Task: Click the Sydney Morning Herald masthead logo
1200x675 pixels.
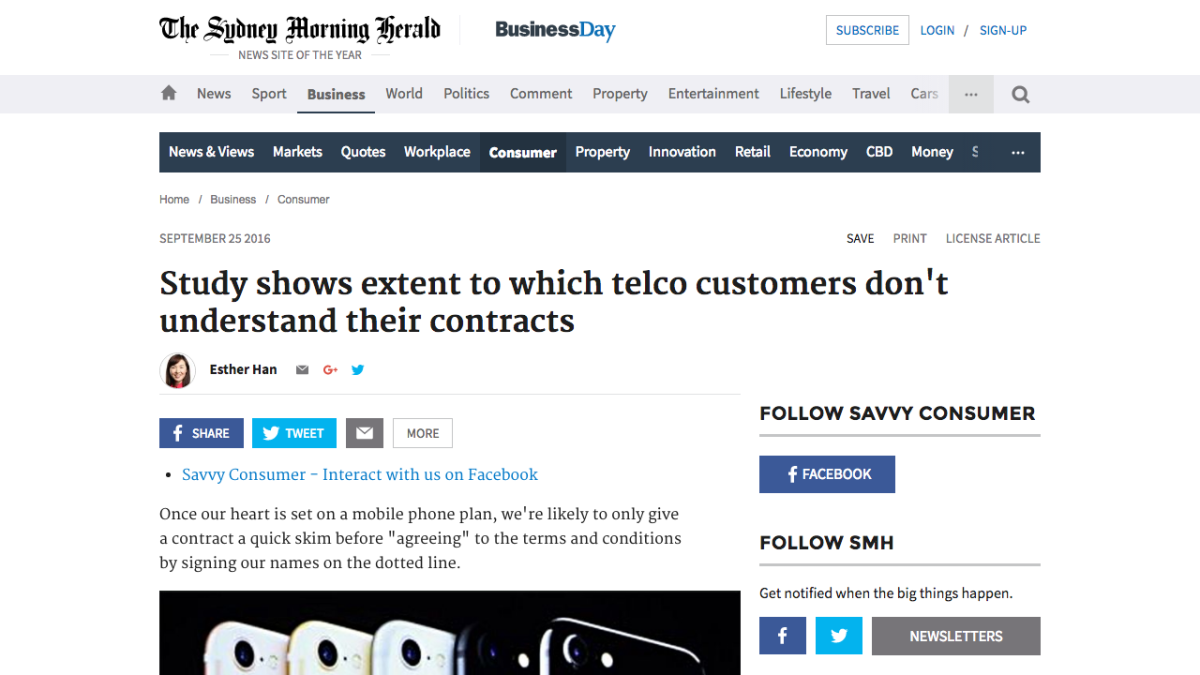Action: click(x=298, y=28)
